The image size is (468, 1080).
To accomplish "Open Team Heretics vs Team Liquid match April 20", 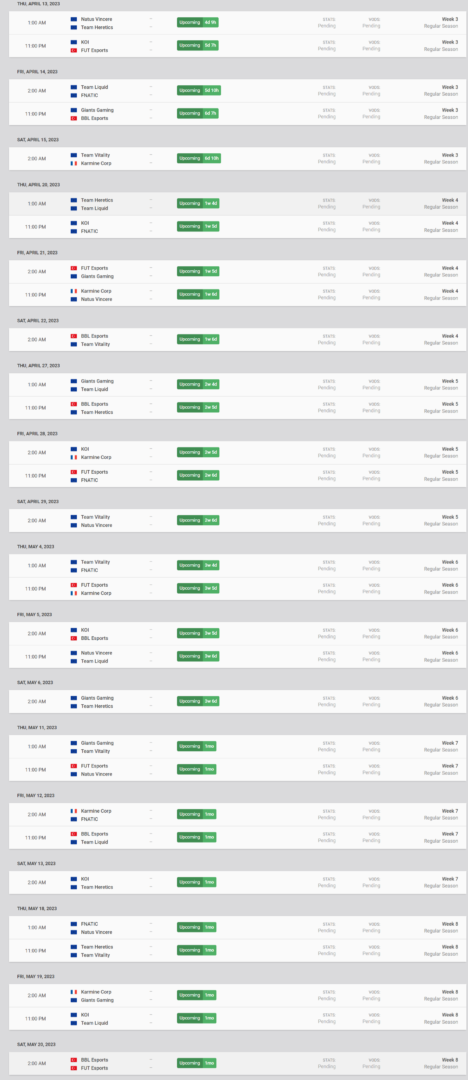I will click(x=237, y=204).
